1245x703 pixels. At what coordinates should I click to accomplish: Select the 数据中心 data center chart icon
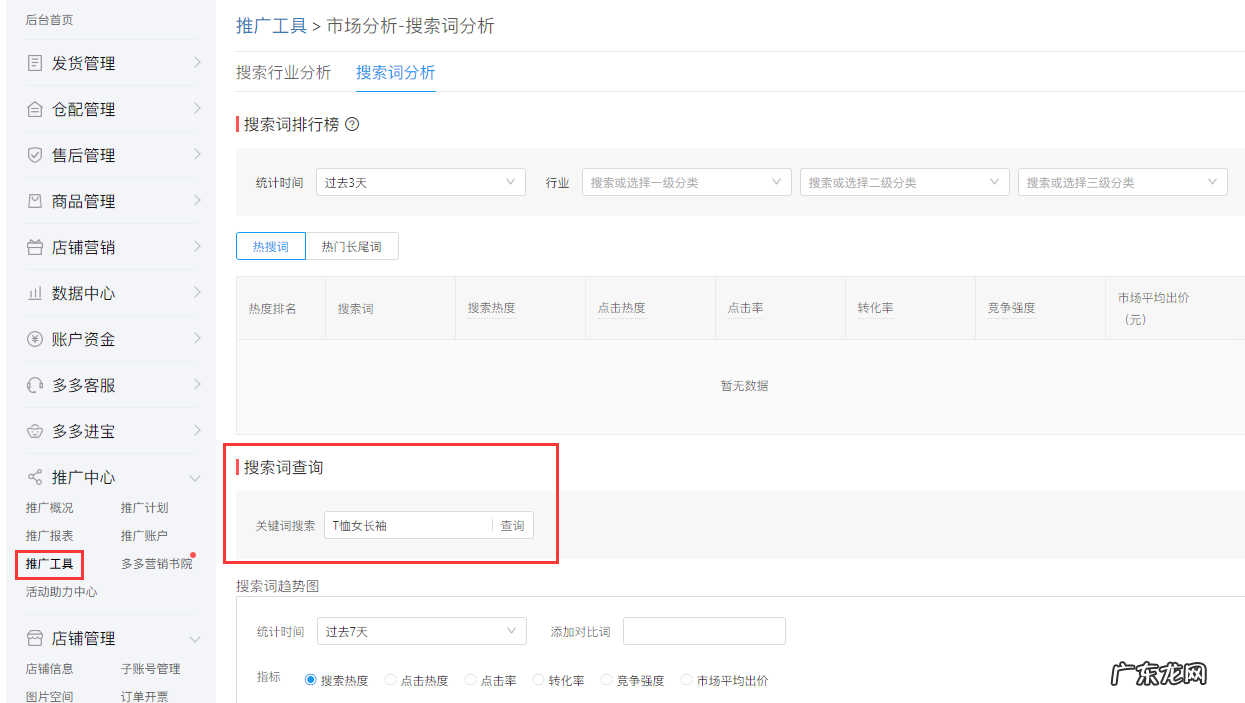pyautogui.click(x=33, y=293)
